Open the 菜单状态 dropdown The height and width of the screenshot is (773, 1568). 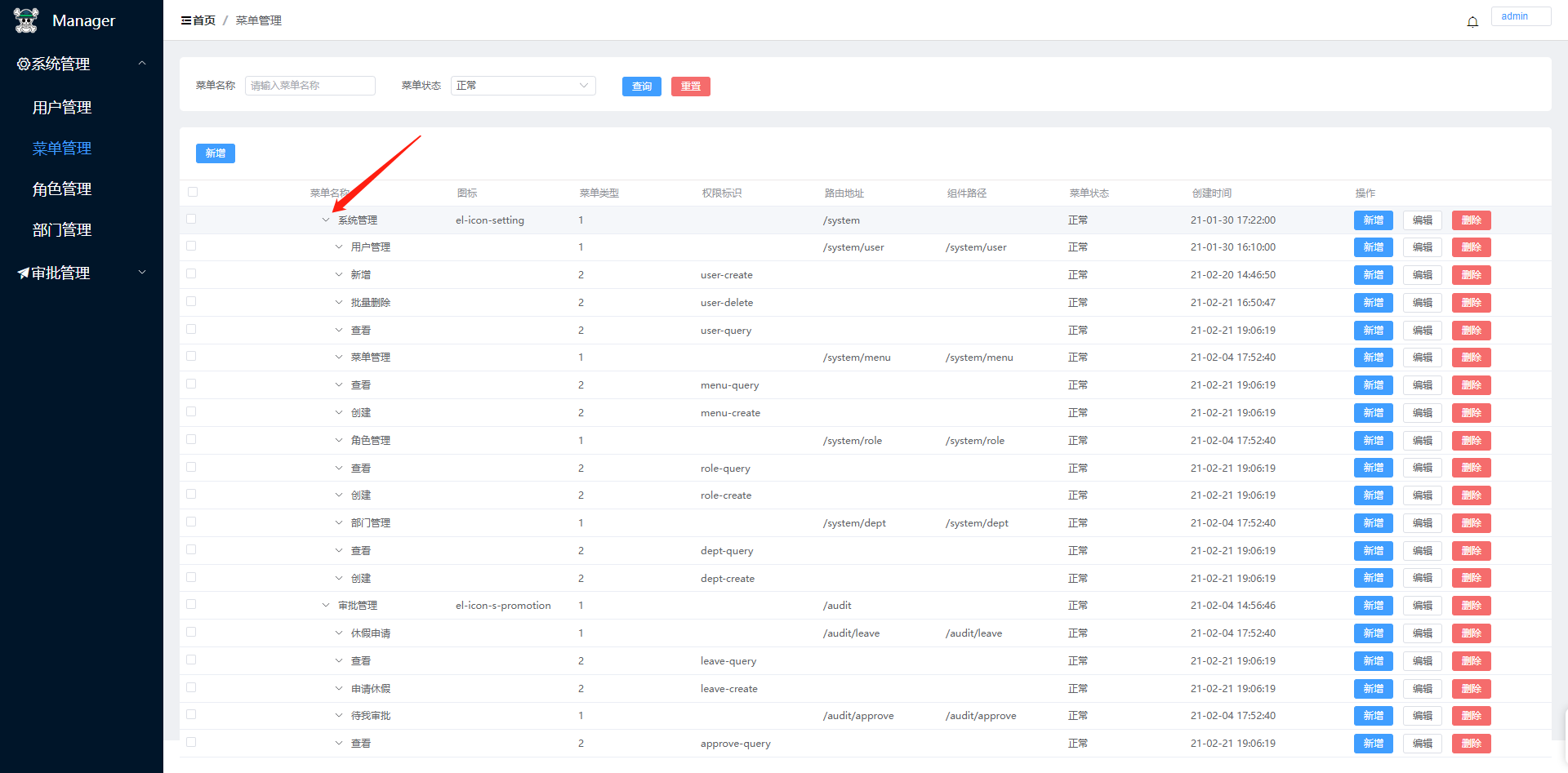coord(523,86)
